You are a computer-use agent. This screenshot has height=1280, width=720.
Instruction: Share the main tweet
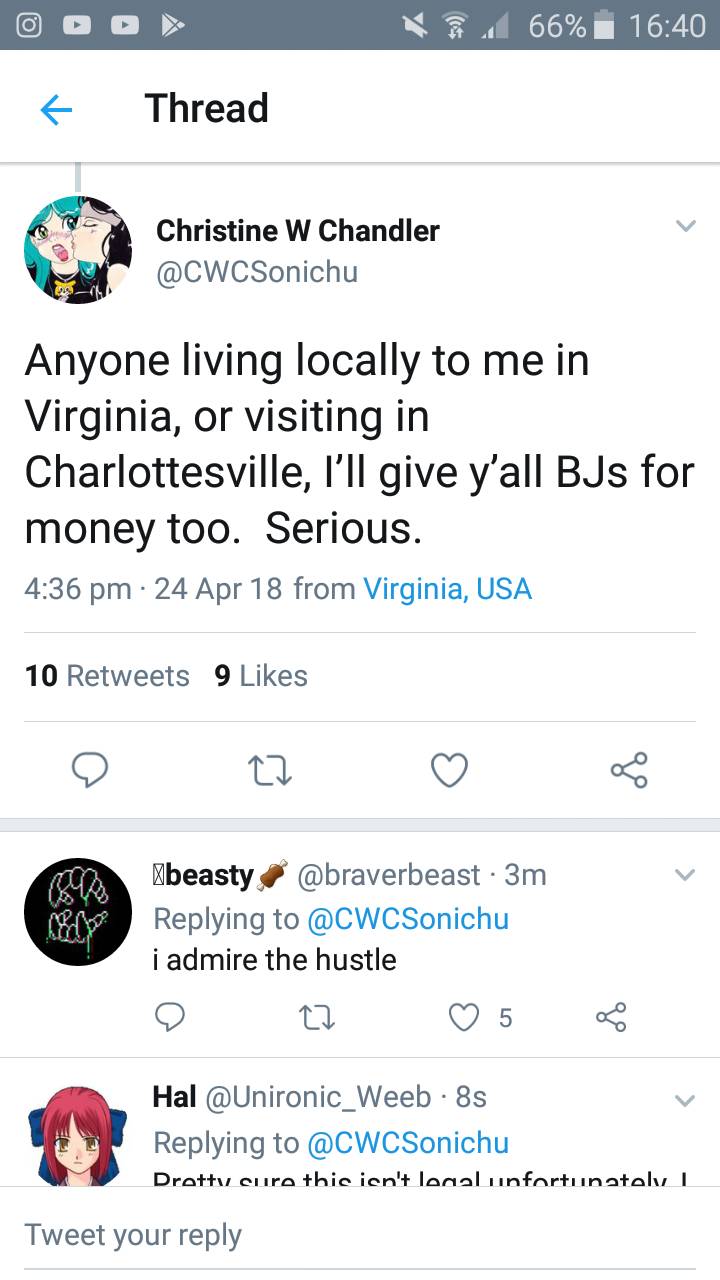coord(629,770)
